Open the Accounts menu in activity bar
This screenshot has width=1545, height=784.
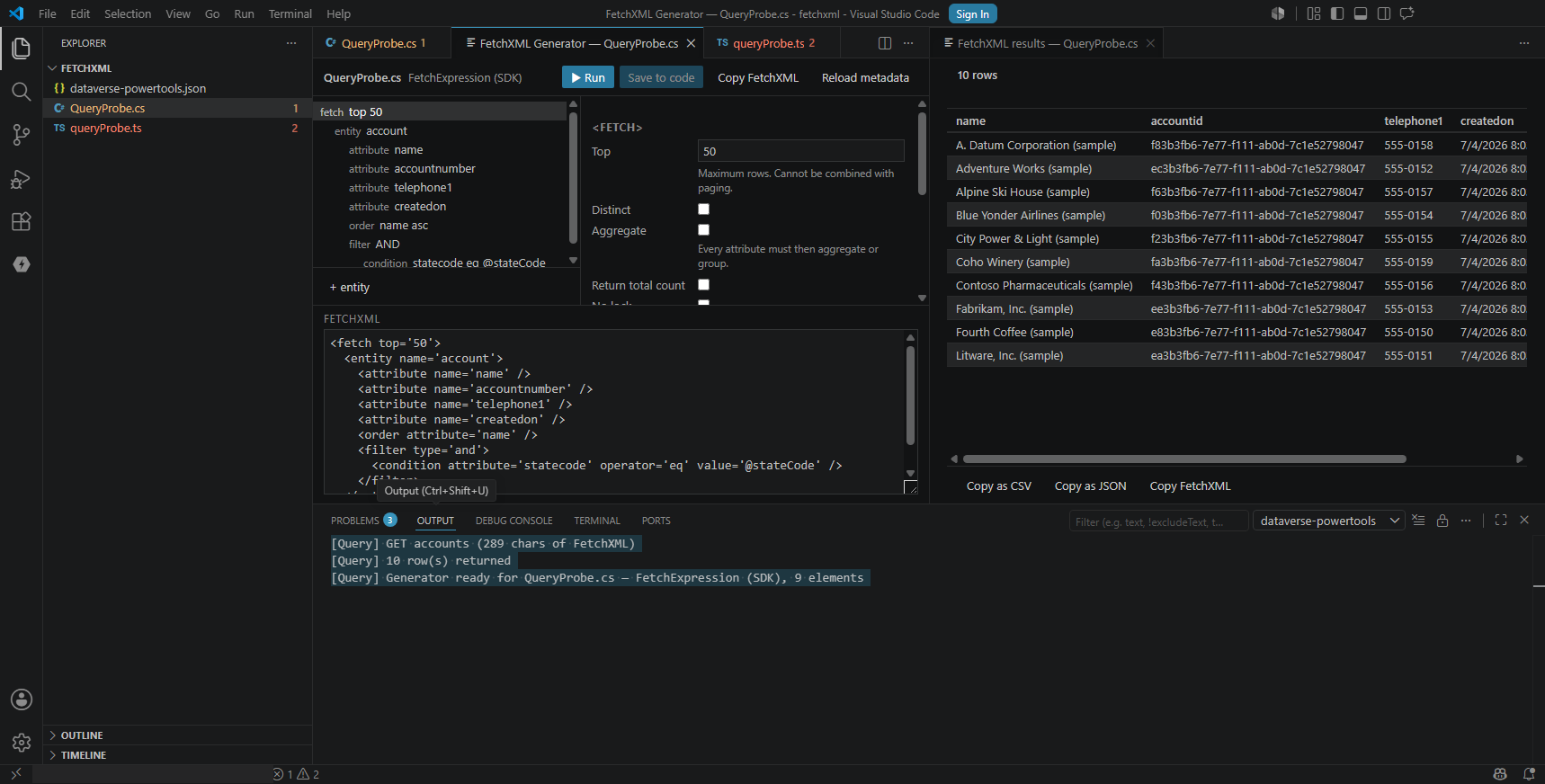click(x=21, y=699)
